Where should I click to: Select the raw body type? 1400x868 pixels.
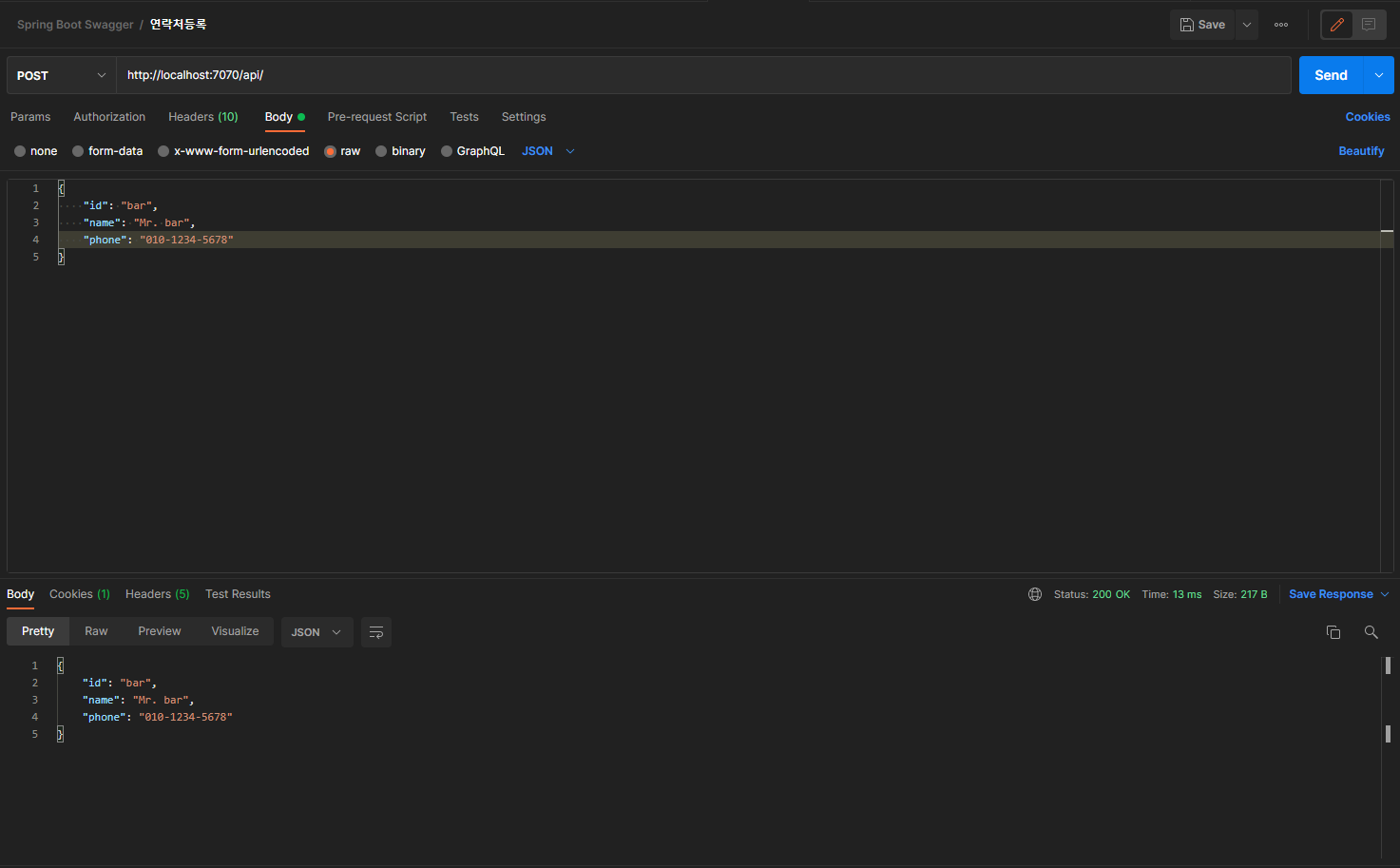click(343, 151)
